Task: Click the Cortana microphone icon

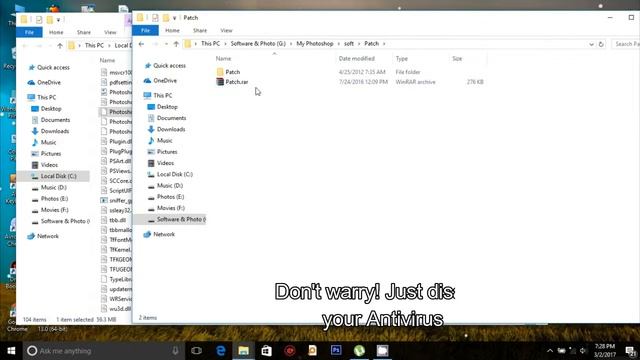Action: coord(175,351)
